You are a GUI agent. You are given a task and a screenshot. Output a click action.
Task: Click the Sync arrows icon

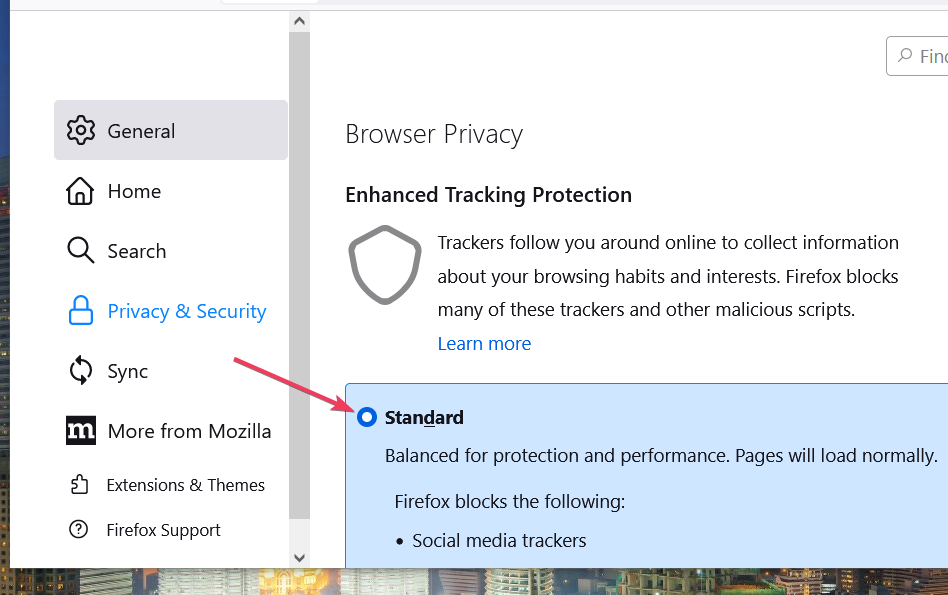[x=80, y=370]
